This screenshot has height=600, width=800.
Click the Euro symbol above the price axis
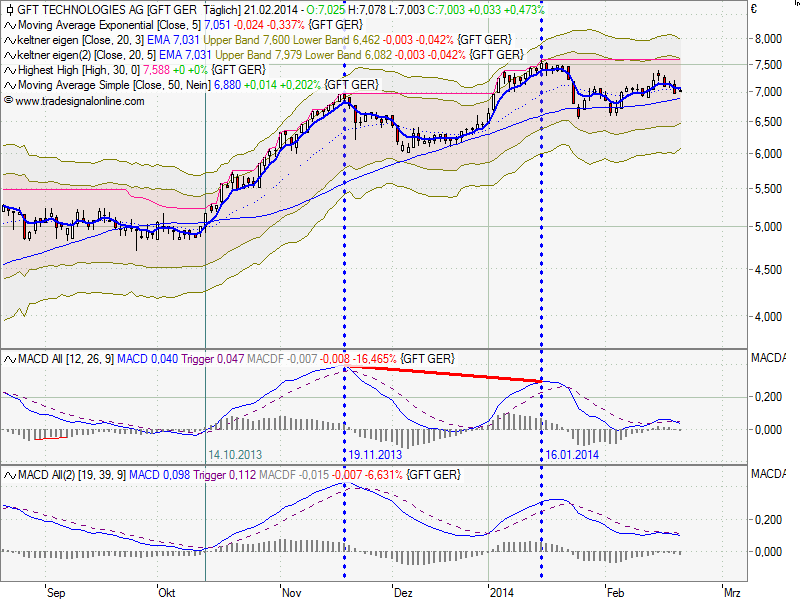[x=766, y=8]
